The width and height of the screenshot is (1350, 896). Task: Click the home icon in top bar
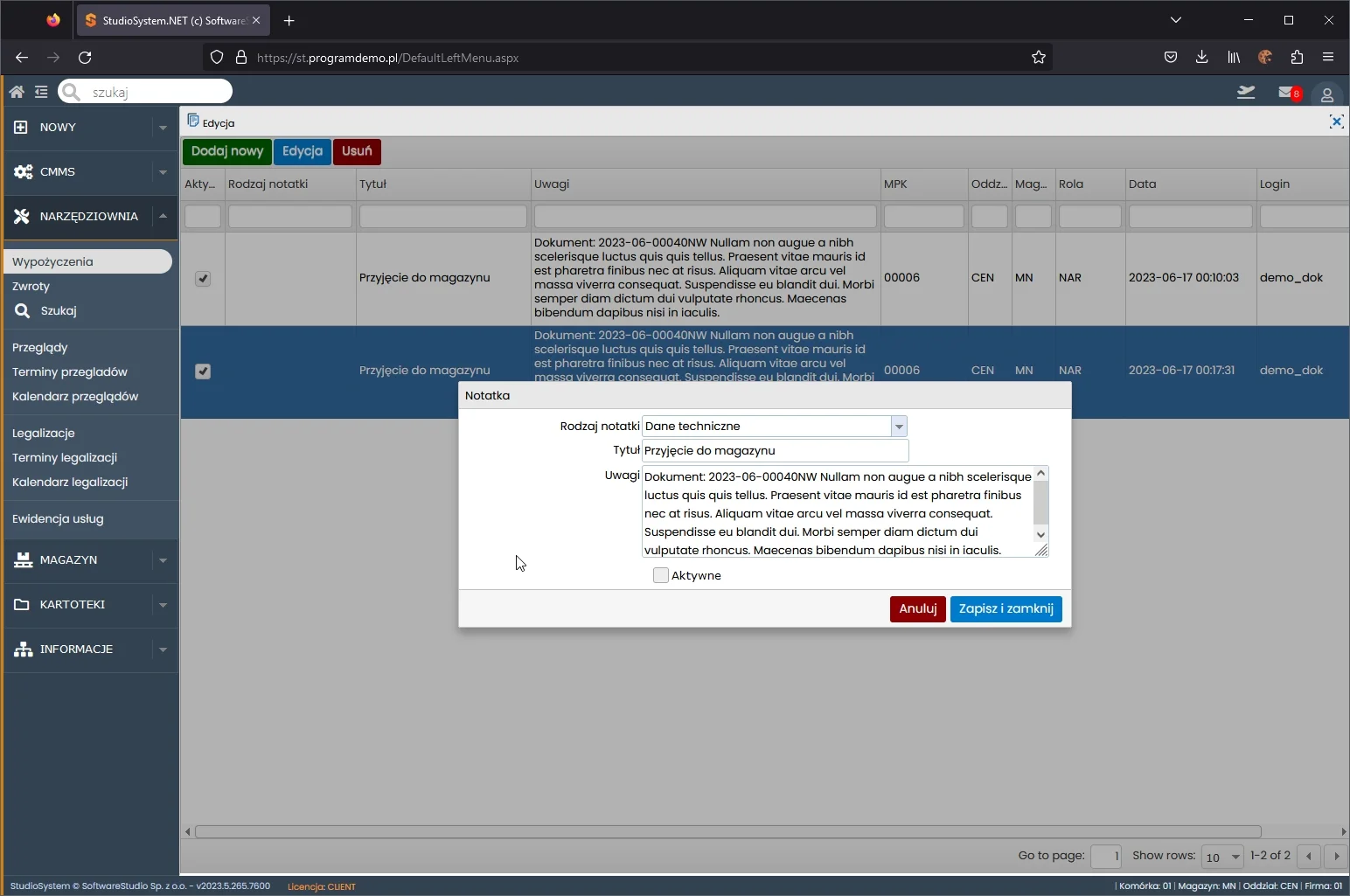point(17,92)
